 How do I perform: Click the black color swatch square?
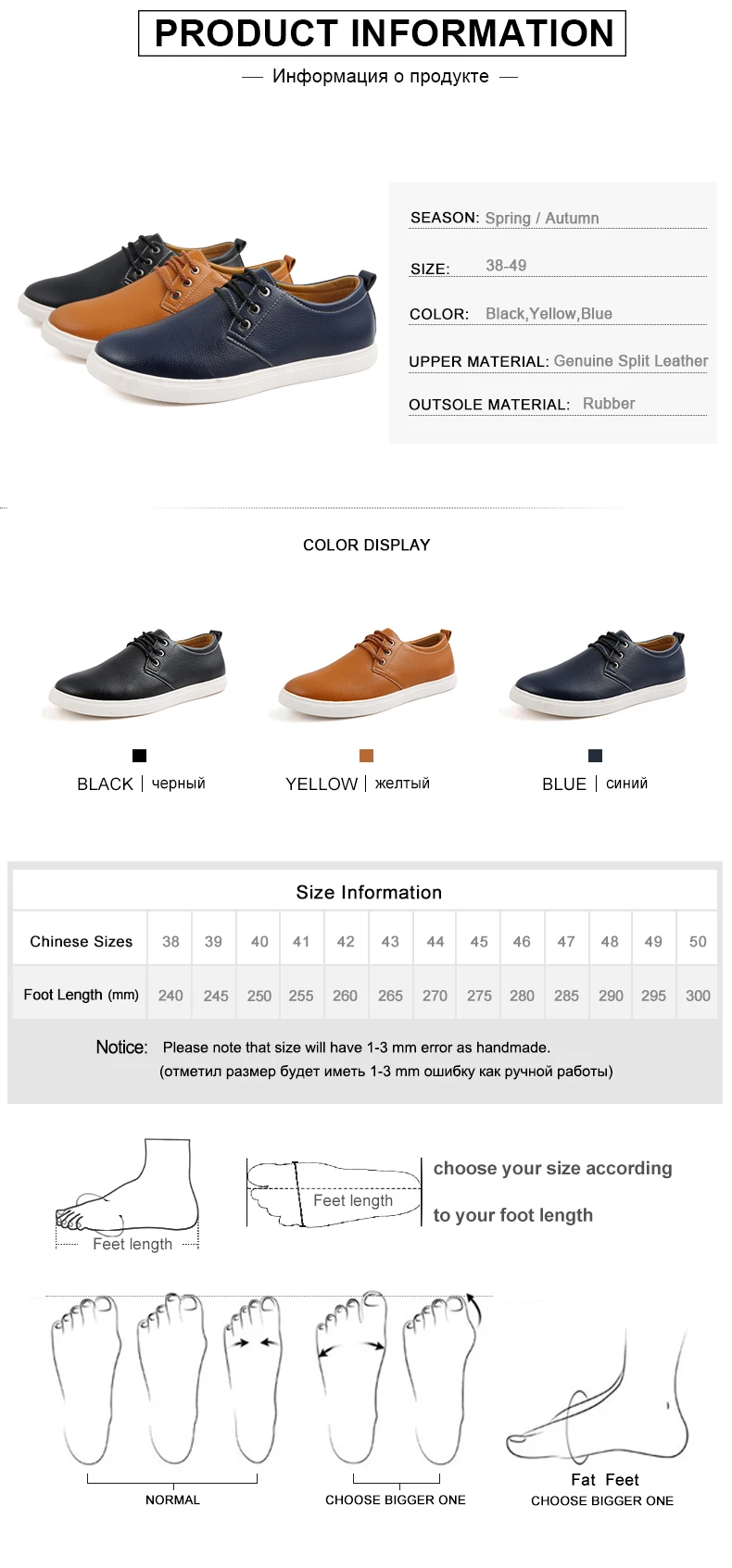point(139,756)
